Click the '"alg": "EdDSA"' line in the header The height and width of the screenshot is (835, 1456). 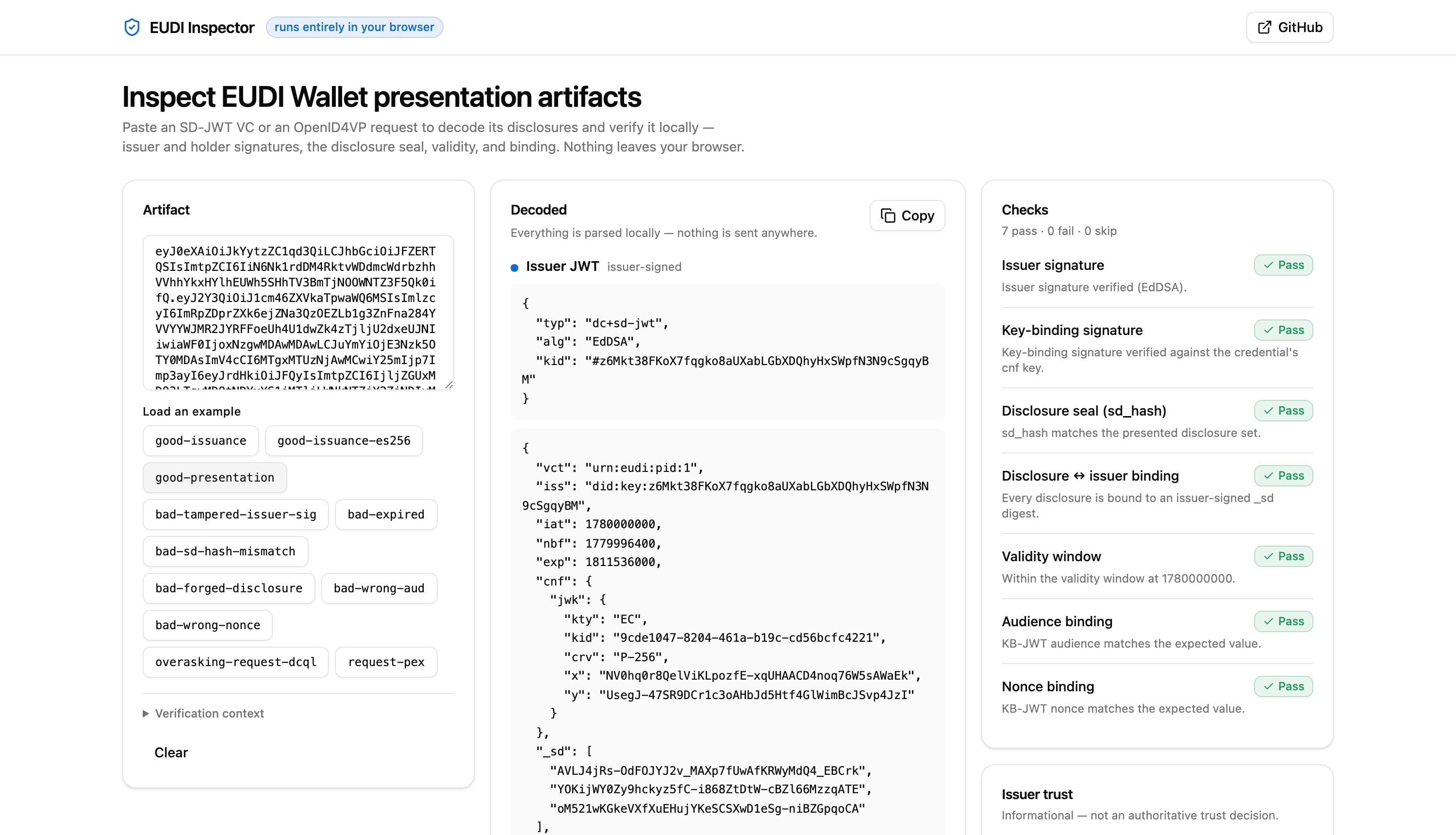[x=588, y=342]
